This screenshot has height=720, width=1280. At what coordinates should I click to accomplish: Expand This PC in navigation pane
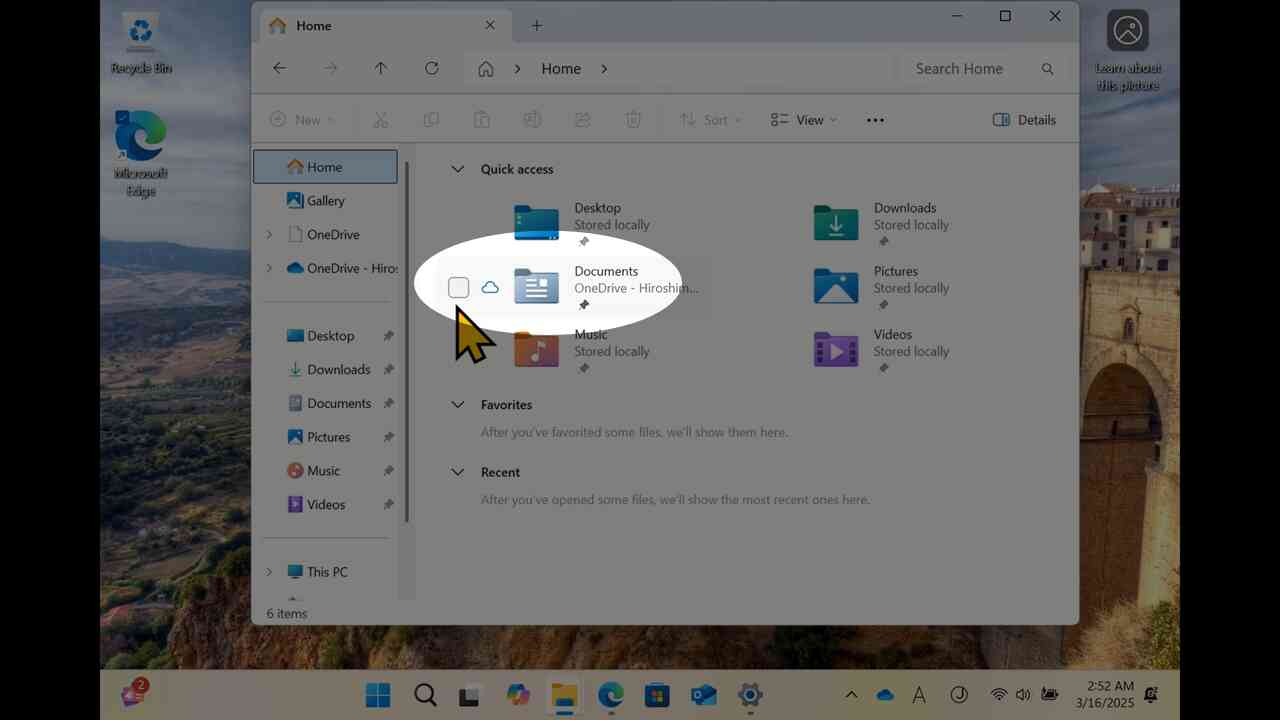[269, 572]
